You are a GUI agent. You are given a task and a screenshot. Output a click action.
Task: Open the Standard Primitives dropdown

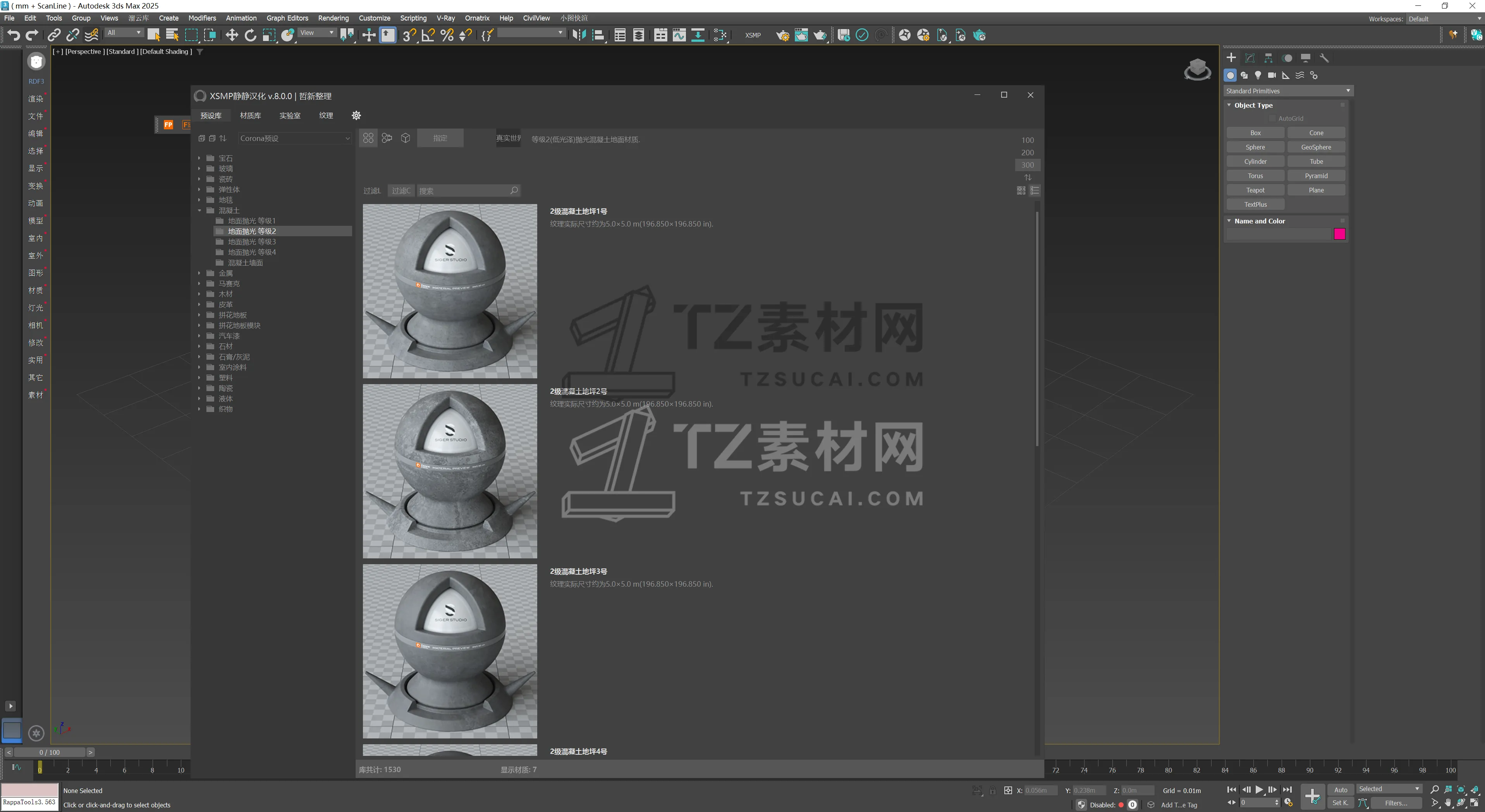coord(1287,91)
